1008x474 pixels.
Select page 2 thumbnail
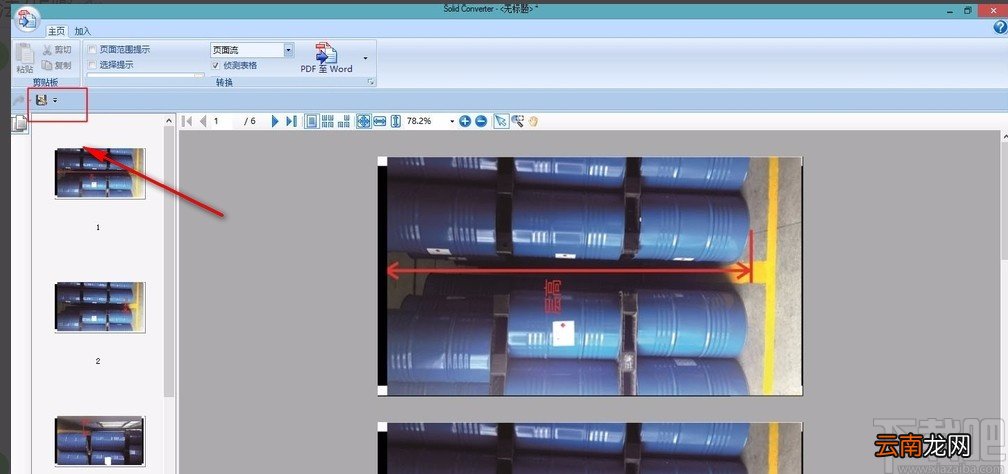100,307
